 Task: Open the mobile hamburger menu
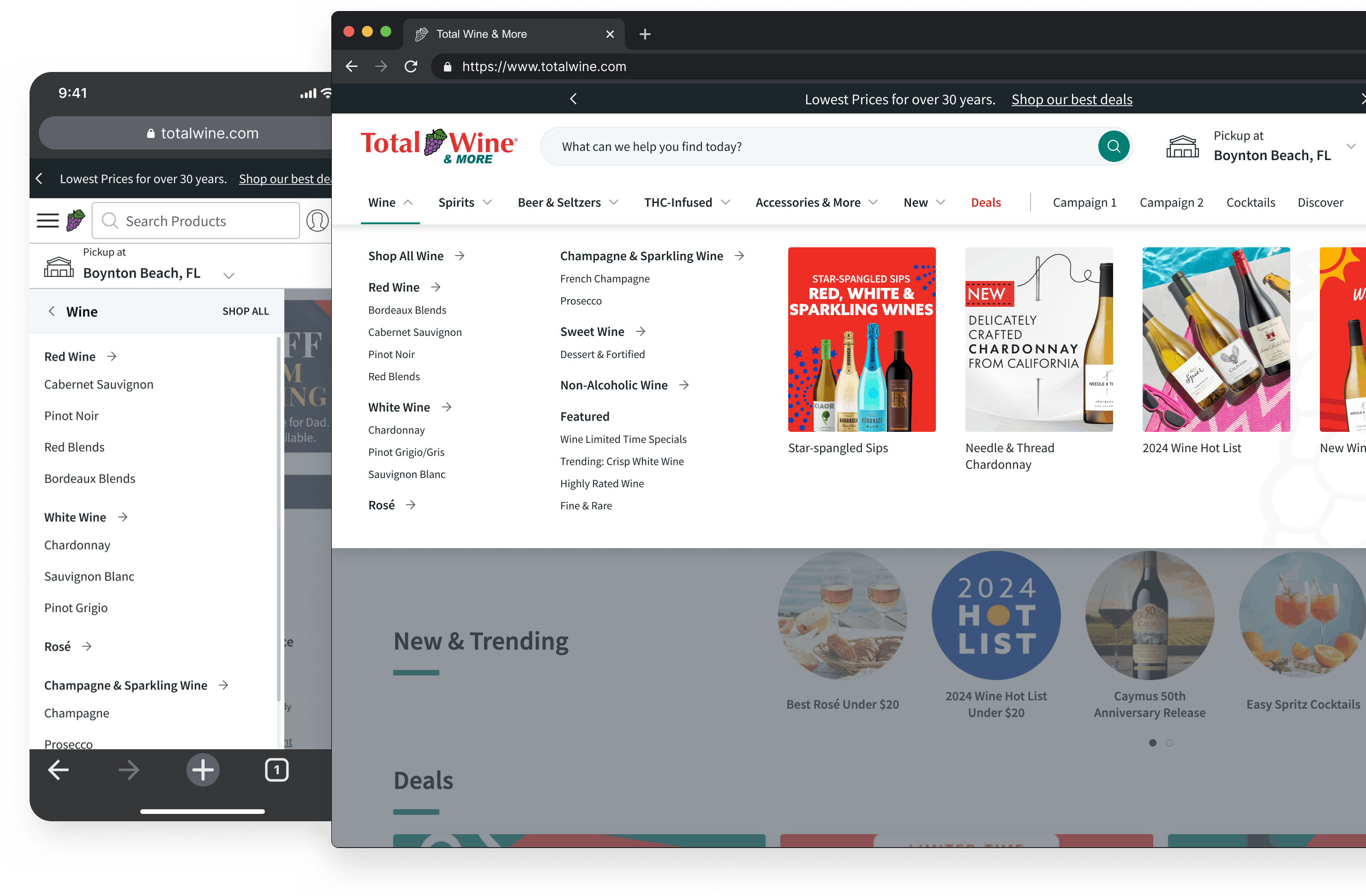[48, 221]
